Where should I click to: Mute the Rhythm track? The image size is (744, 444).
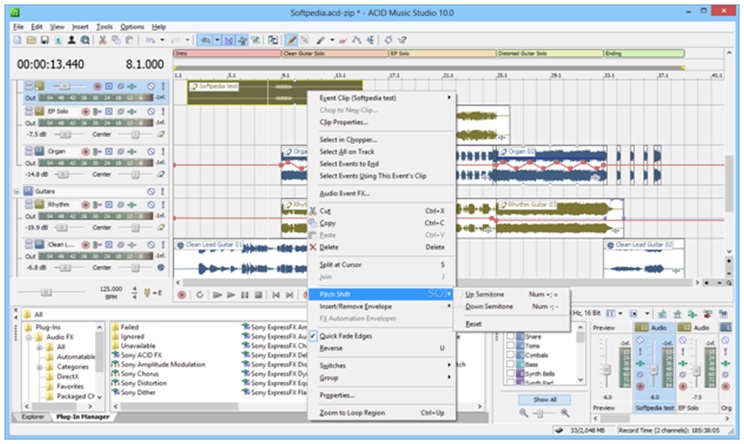point(151,204)
